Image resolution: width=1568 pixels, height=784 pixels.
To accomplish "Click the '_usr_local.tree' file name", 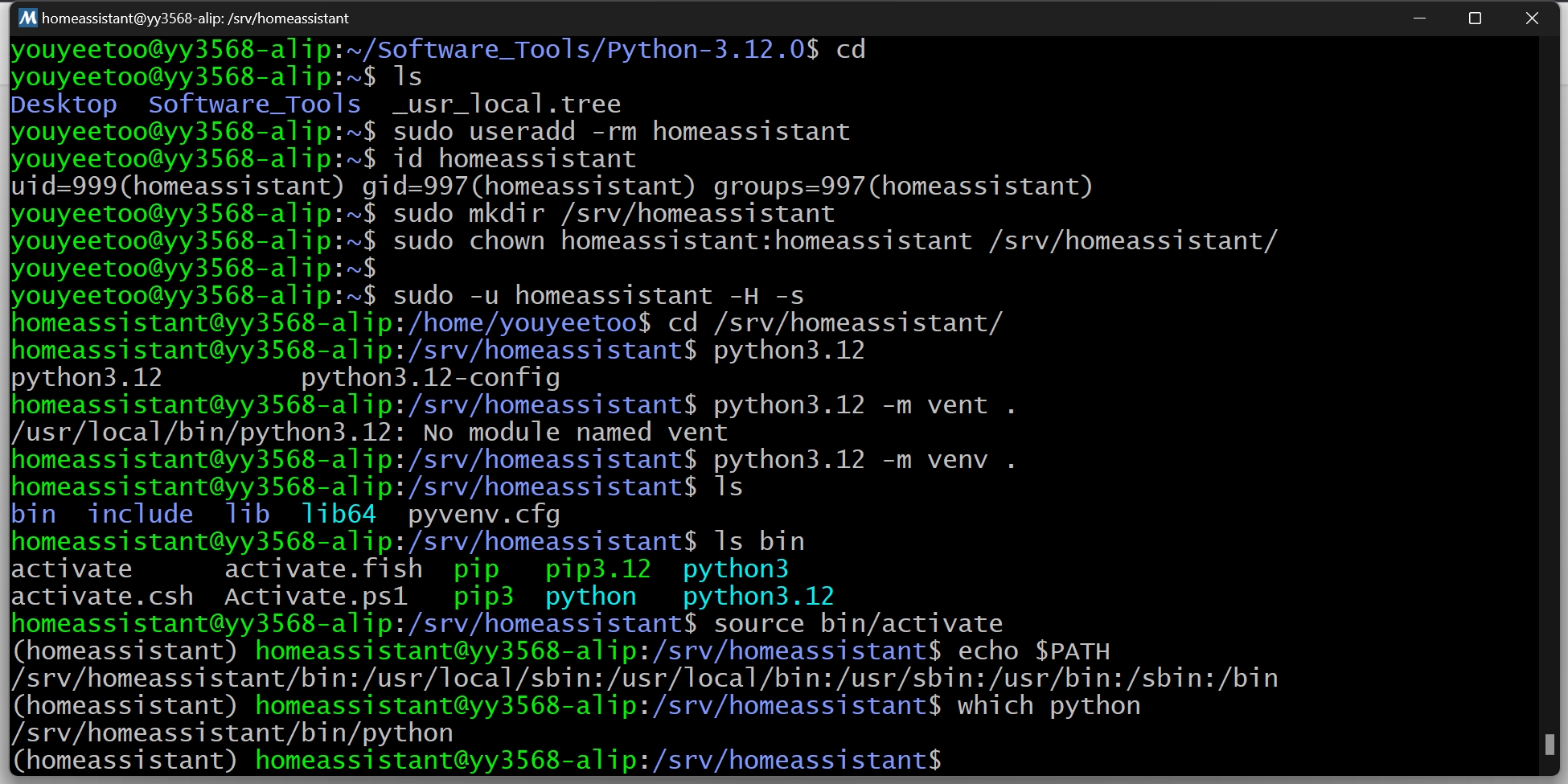I will [x=506, y=104].
